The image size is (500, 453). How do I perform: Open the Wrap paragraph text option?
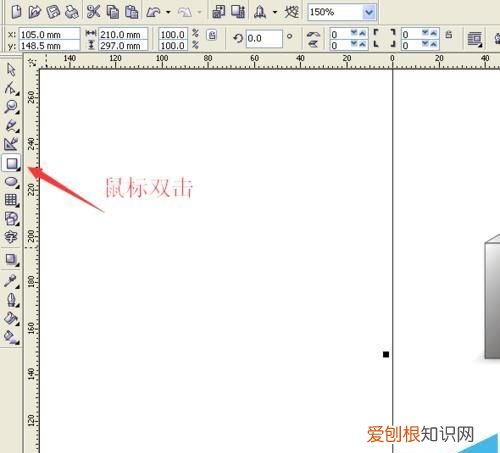click(475, 39)
